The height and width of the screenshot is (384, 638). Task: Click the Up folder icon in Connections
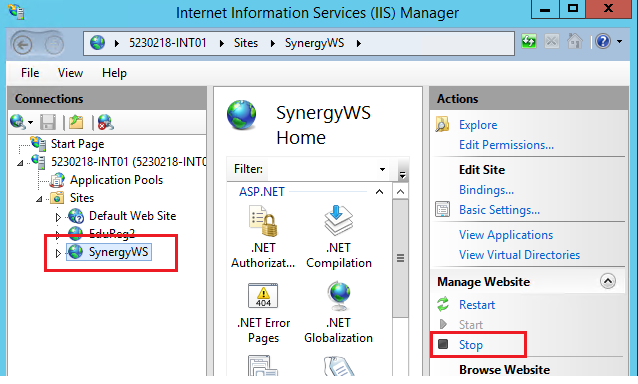[76, 122]
